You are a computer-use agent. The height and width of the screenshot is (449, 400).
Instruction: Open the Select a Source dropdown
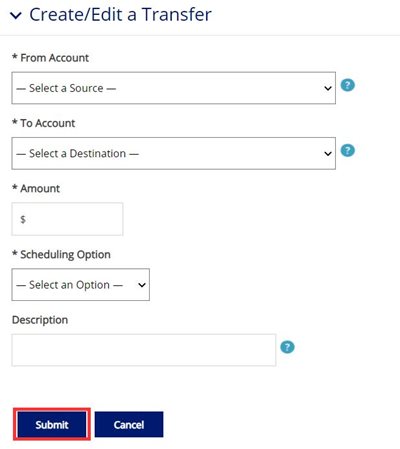click(x=173, y=88)
